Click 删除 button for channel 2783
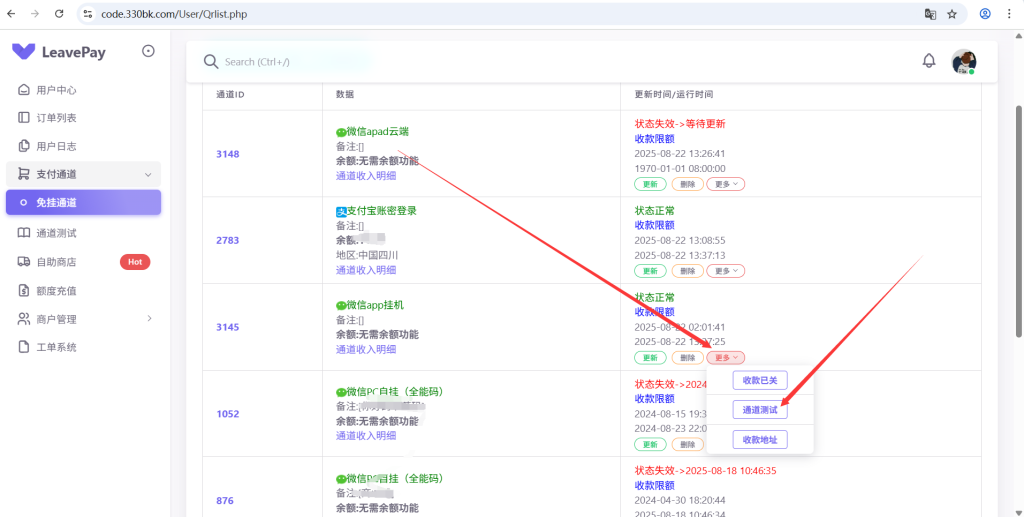The height and width of the screenshot is (517, 1024). click(688, 271)
